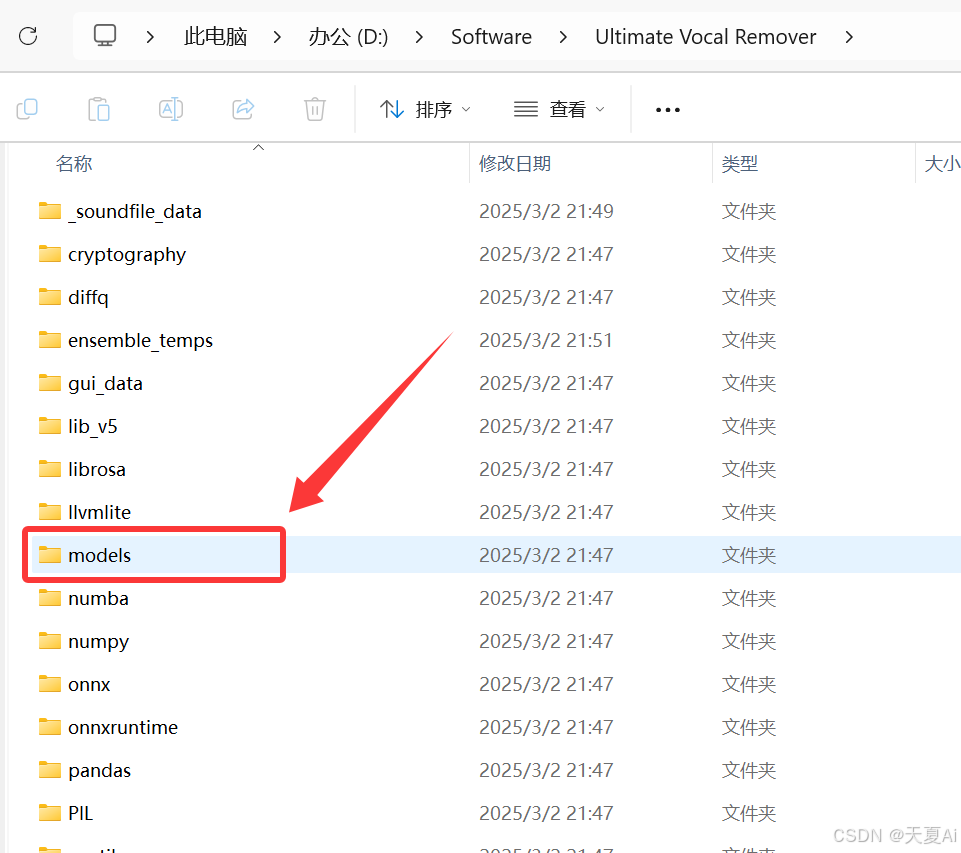Sort by the 类型 column header
Viewport: 961px width, 853px height.
[740, 164]
